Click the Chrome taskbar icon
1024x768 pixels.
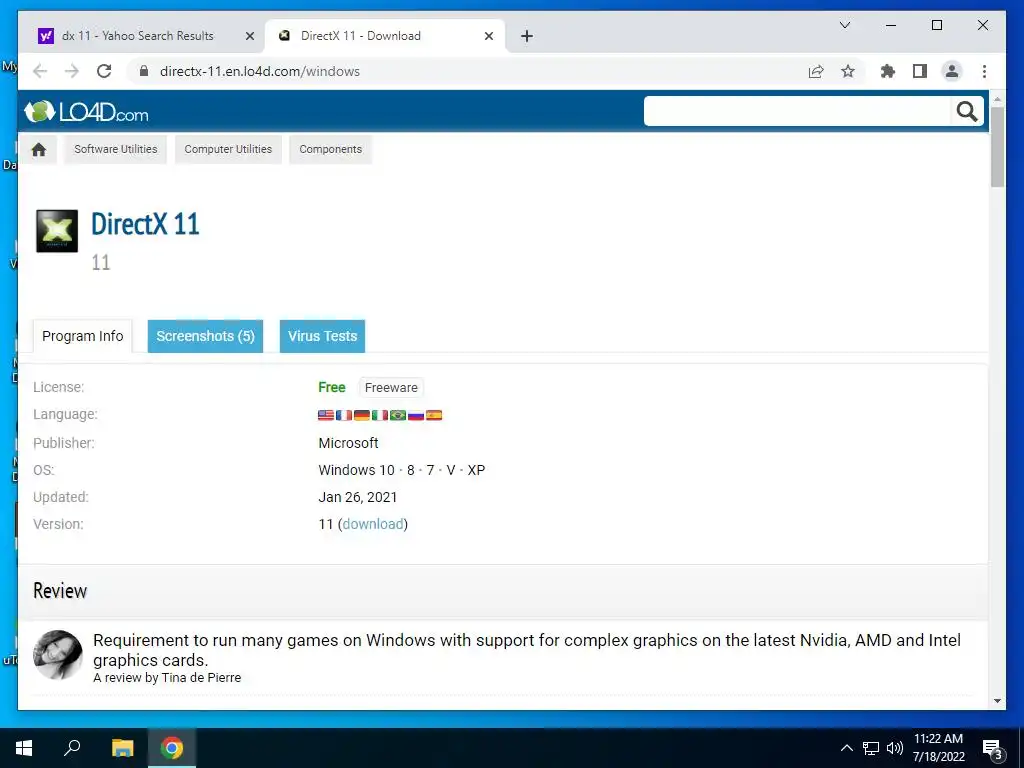click(x=172, y=748)
